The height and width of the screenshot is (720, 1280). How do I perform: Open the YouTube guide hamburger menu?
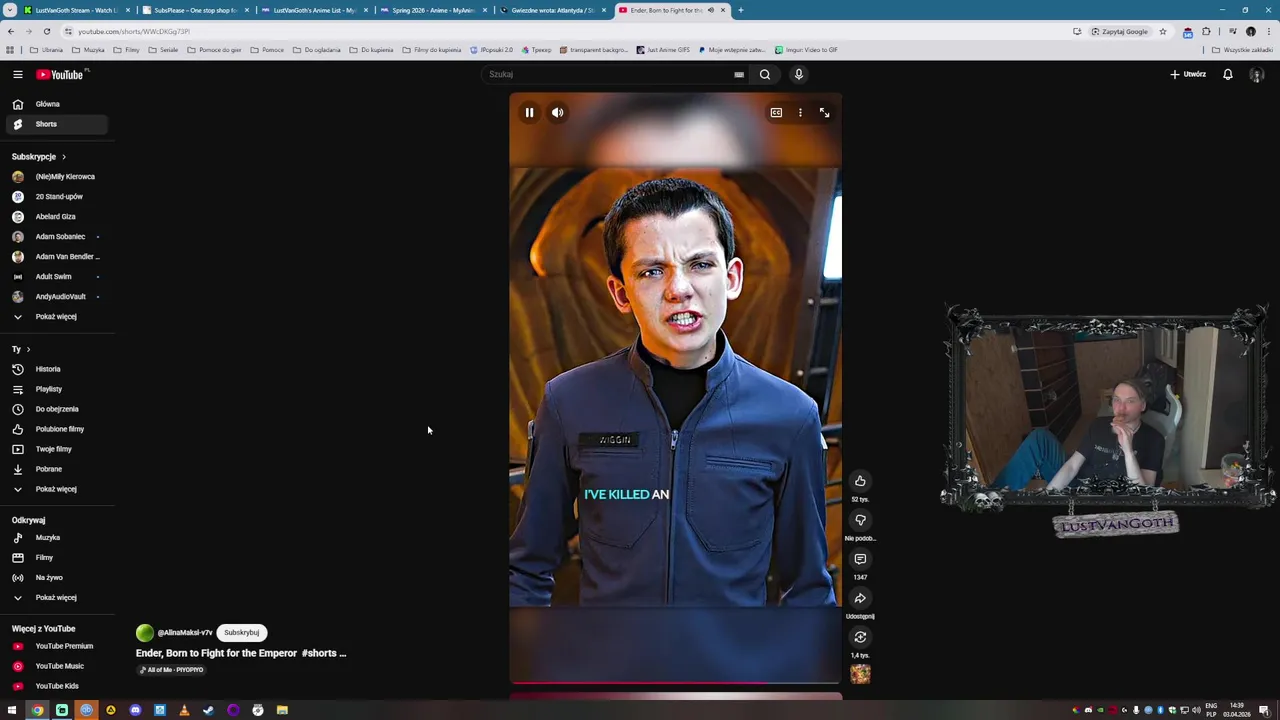[x=17, y=74]
